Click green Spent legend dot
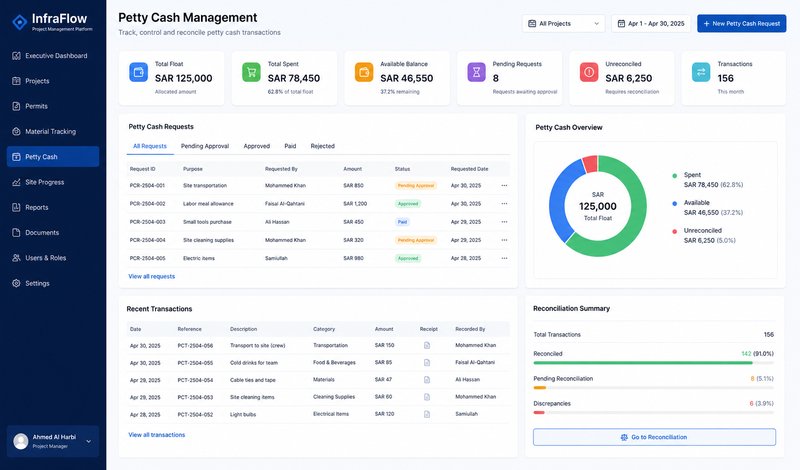Screen dimensions: 800x470 pyautogui.click(x=674, y=176)
